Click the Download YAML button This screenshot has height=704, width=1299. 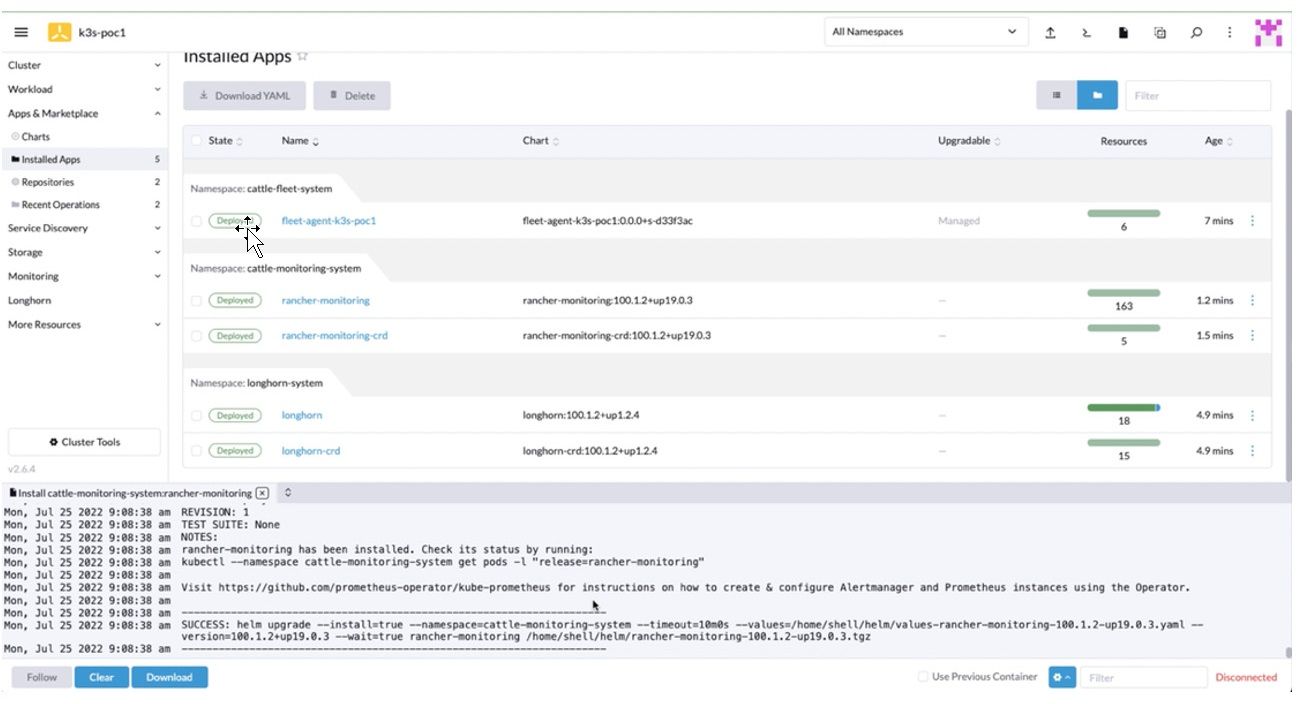[x=244, y=96]
